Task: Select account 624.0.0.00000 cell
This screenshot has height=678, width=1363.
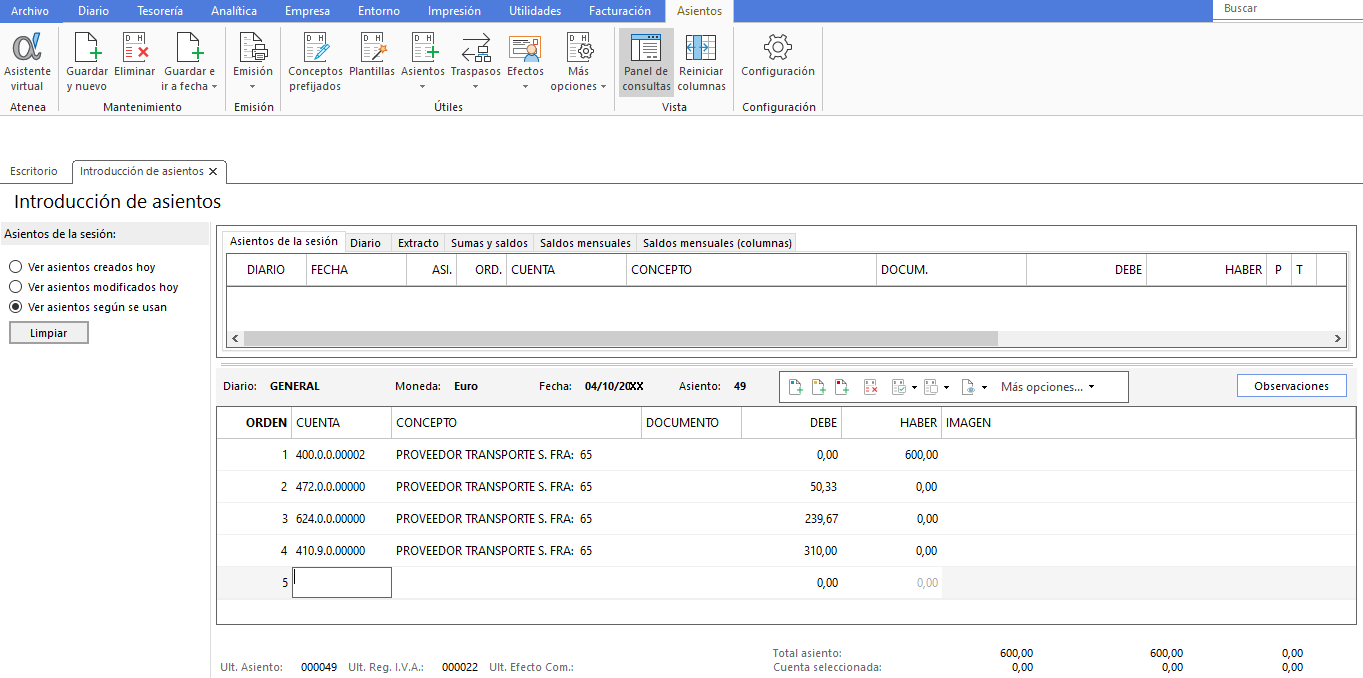Action: click(341, 519)
